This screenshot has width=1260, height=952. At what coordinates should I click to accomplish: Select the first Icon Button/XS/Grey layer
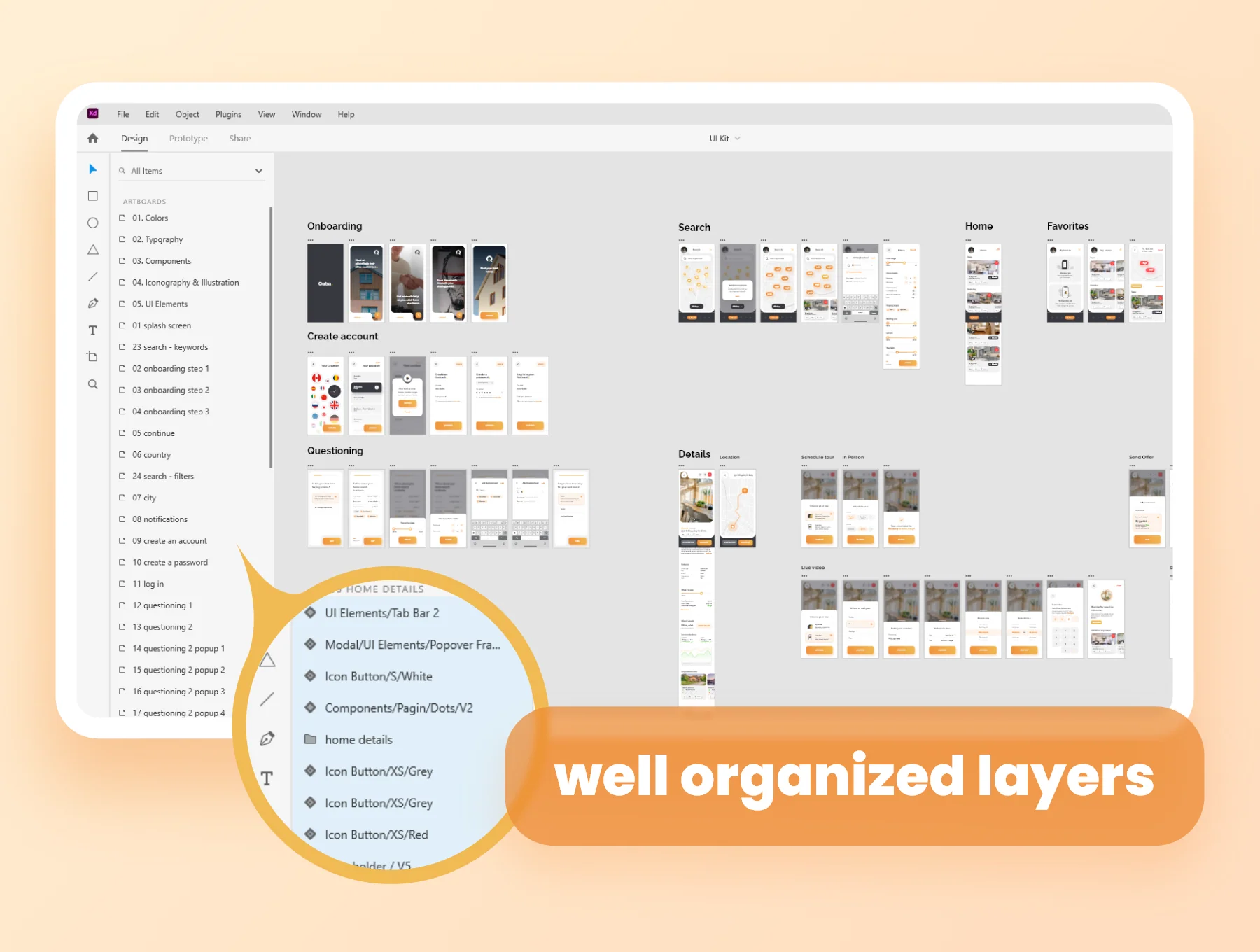pos(379,771)
